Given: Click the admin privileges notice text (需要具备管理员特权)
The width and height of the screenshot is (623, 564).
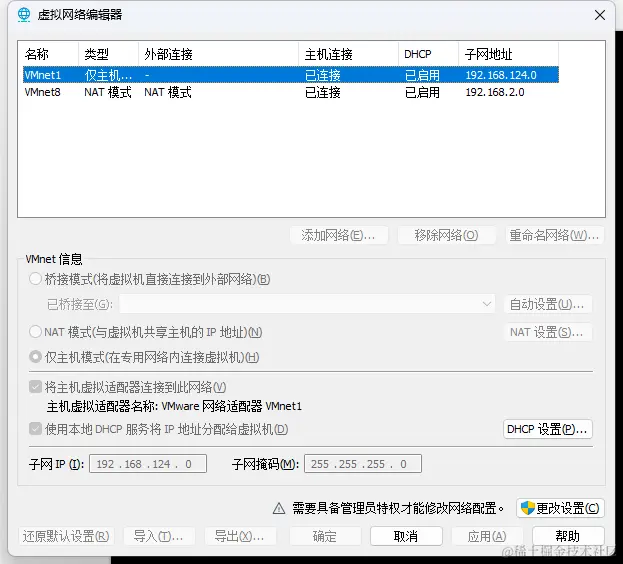Looking at the screenshot, I should pos(398,508).
